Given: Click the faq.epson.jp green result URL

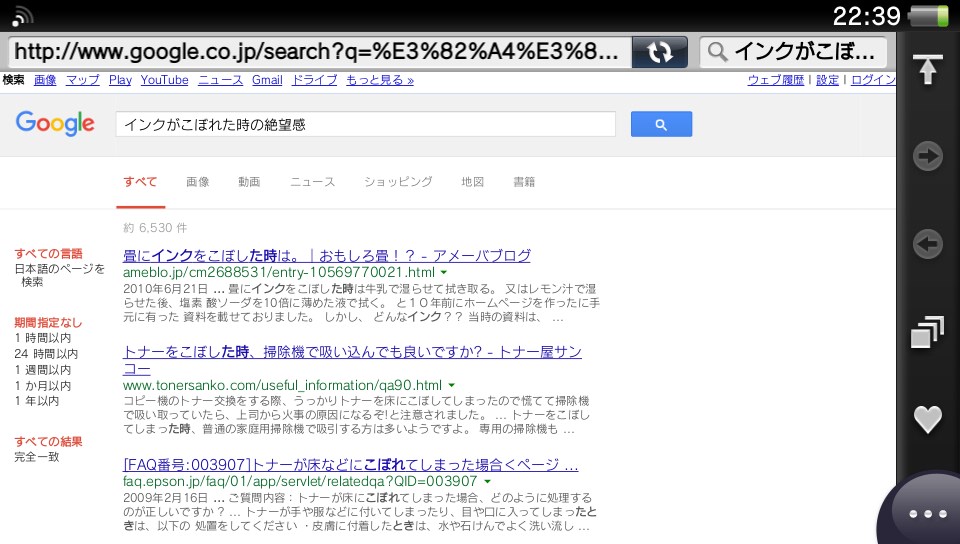Looking at the screenshot, I should pyautogui.click(x=300, y=482).
